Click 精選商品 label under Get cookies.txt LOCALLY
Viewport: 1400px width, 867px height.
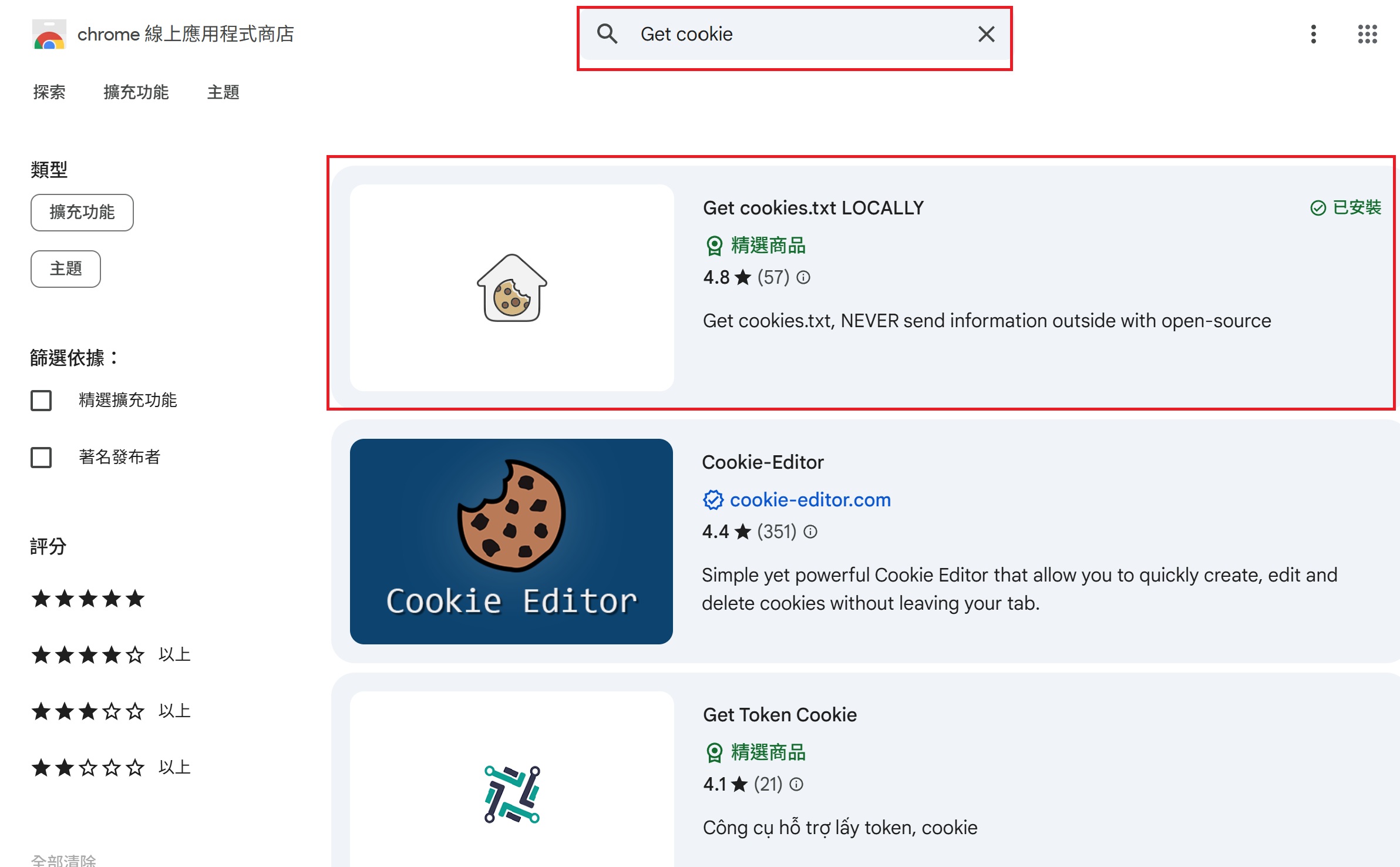pyautogui.click(x=768, y=246)
